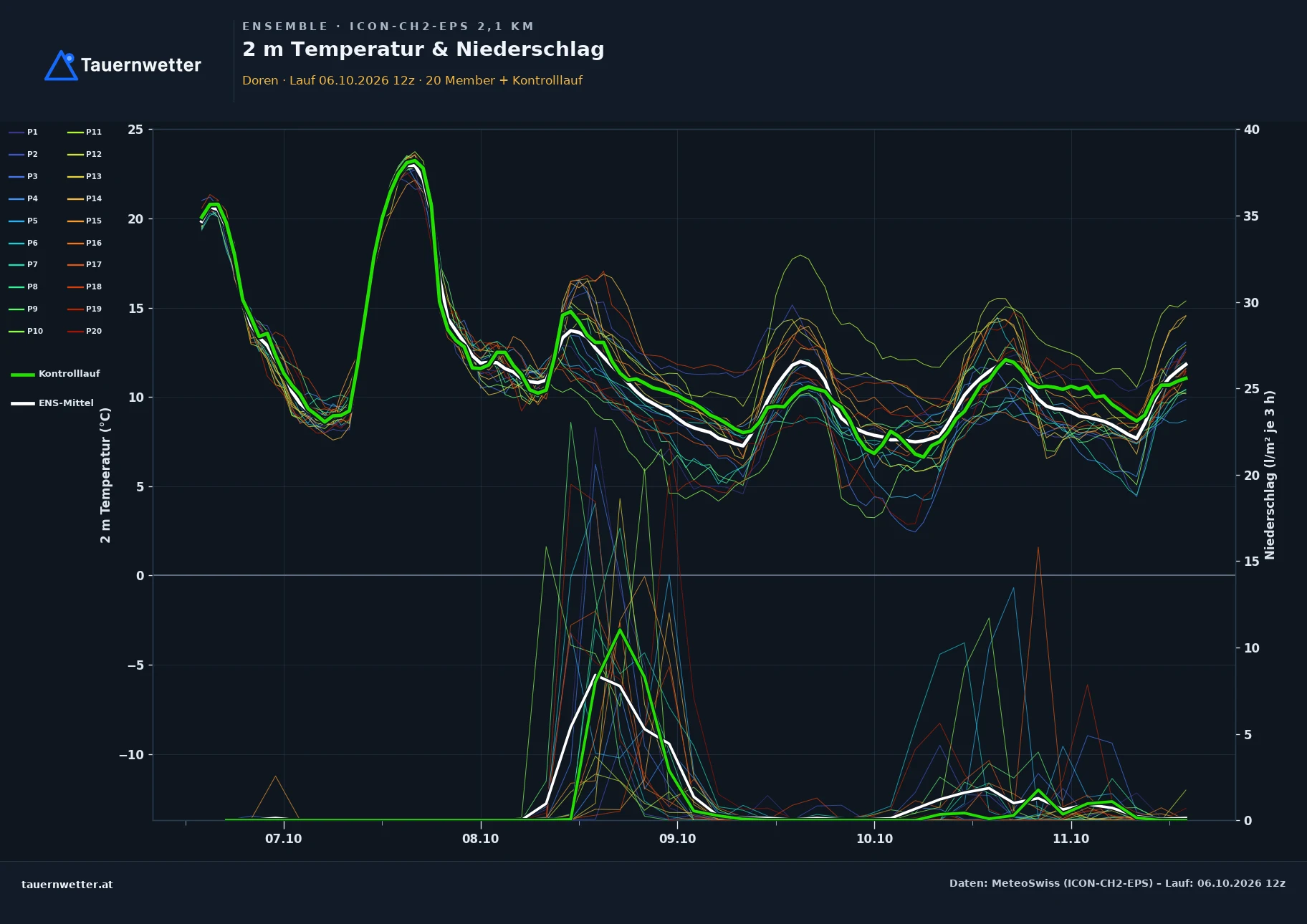Select the P20 legend entry
The width and height of the screenshot is (1307, 924).
[85, 331]
